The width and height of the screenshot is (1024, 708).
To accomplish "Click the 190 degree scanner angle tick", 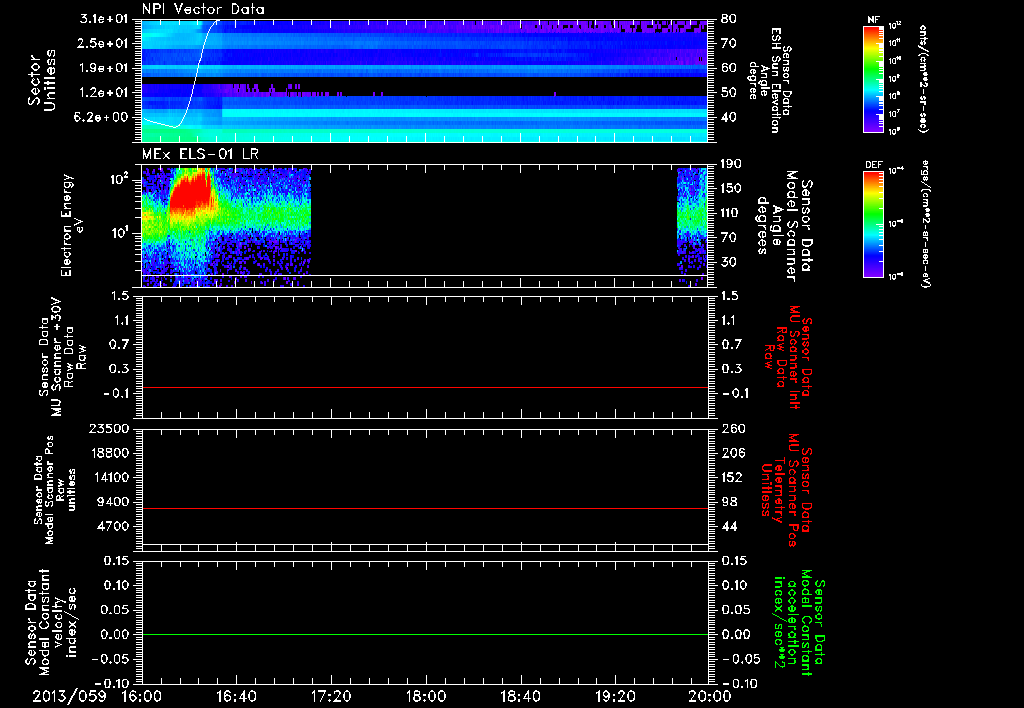I will point(732,164).
